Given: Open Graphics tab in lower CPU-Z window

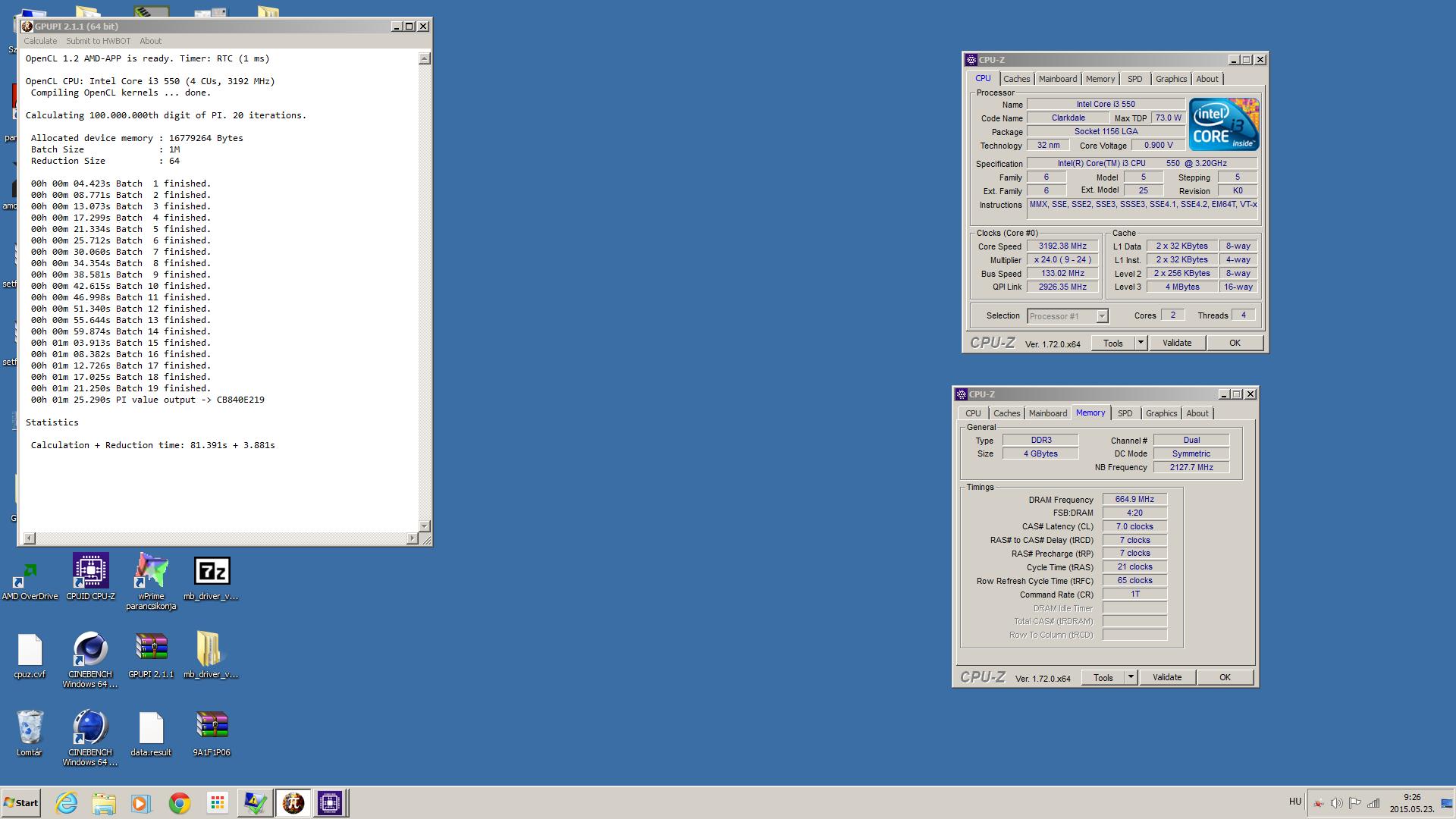Looking at the screenshot, I should [x=1161, y=413].
